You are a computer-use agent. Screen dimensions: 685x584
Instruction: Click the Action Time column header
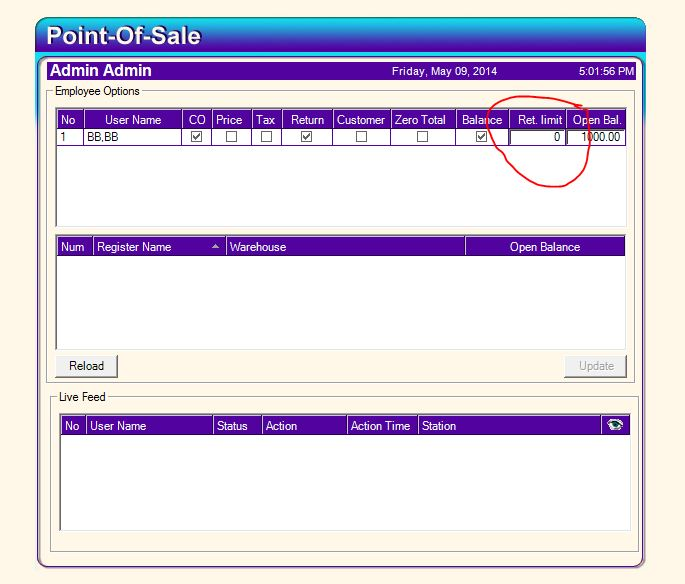tap(381, 426)
